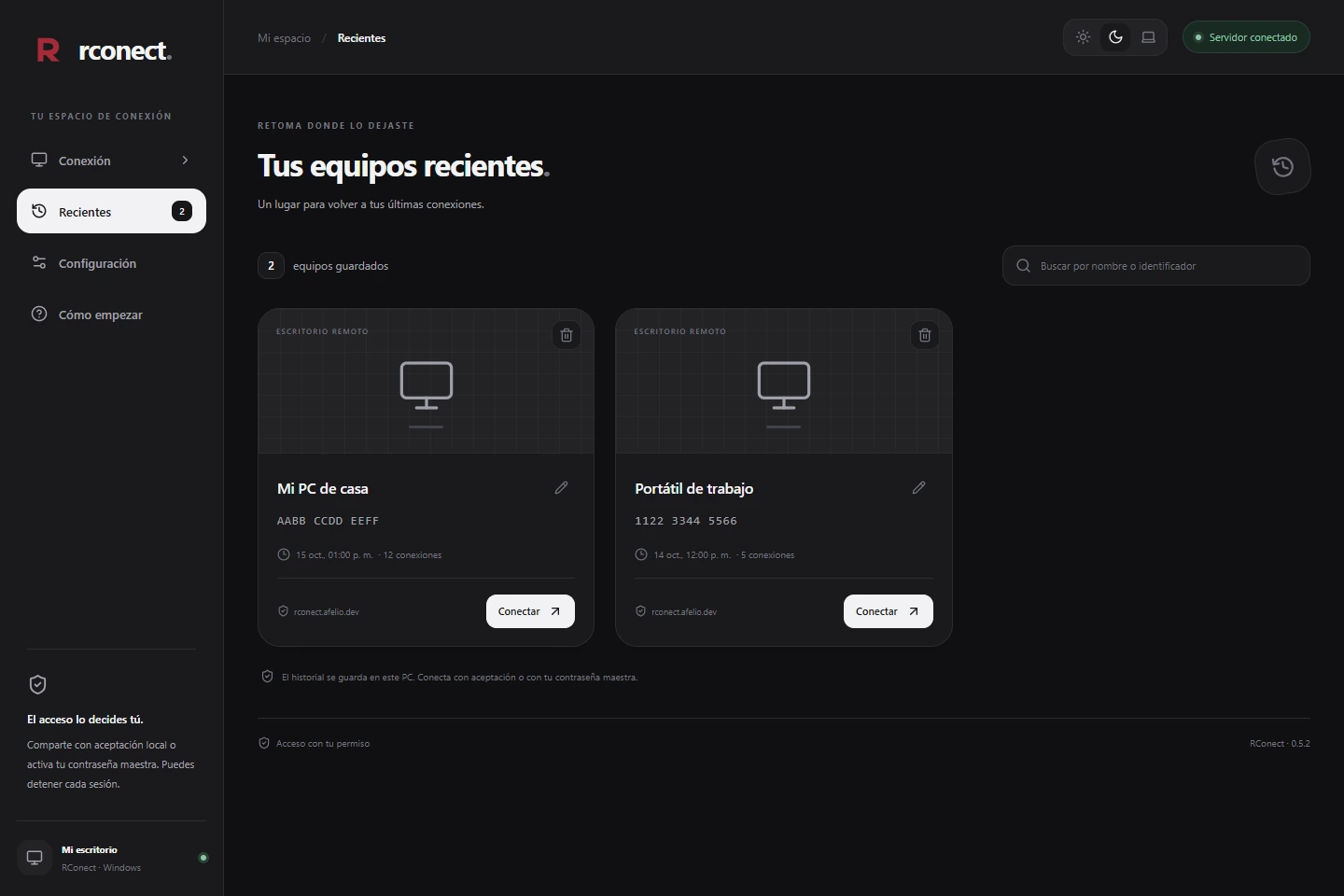Click the Mi PC de casa title
The width and height of the screenshot is (1344, 896).
click(x=323, y=488)
